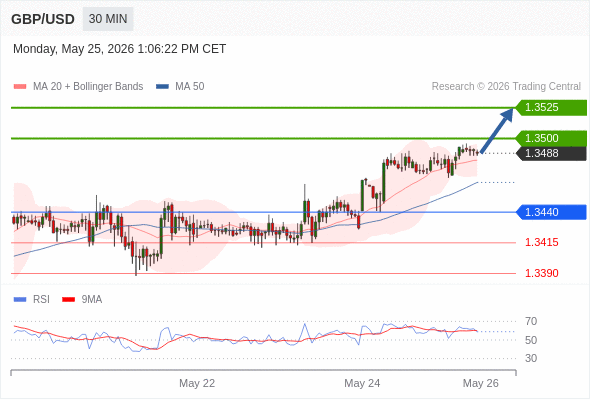Click the 1.3390 support label
This screenshot has height=400, width=590.
[x=541, y=273]
